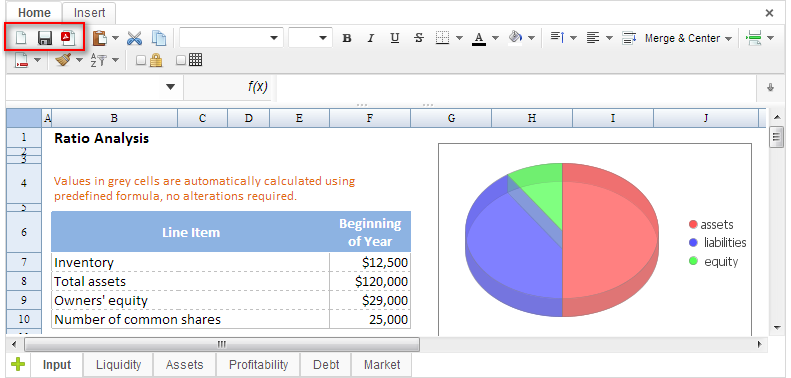Click the horizontal scrollbar thumb

(221, 345)
